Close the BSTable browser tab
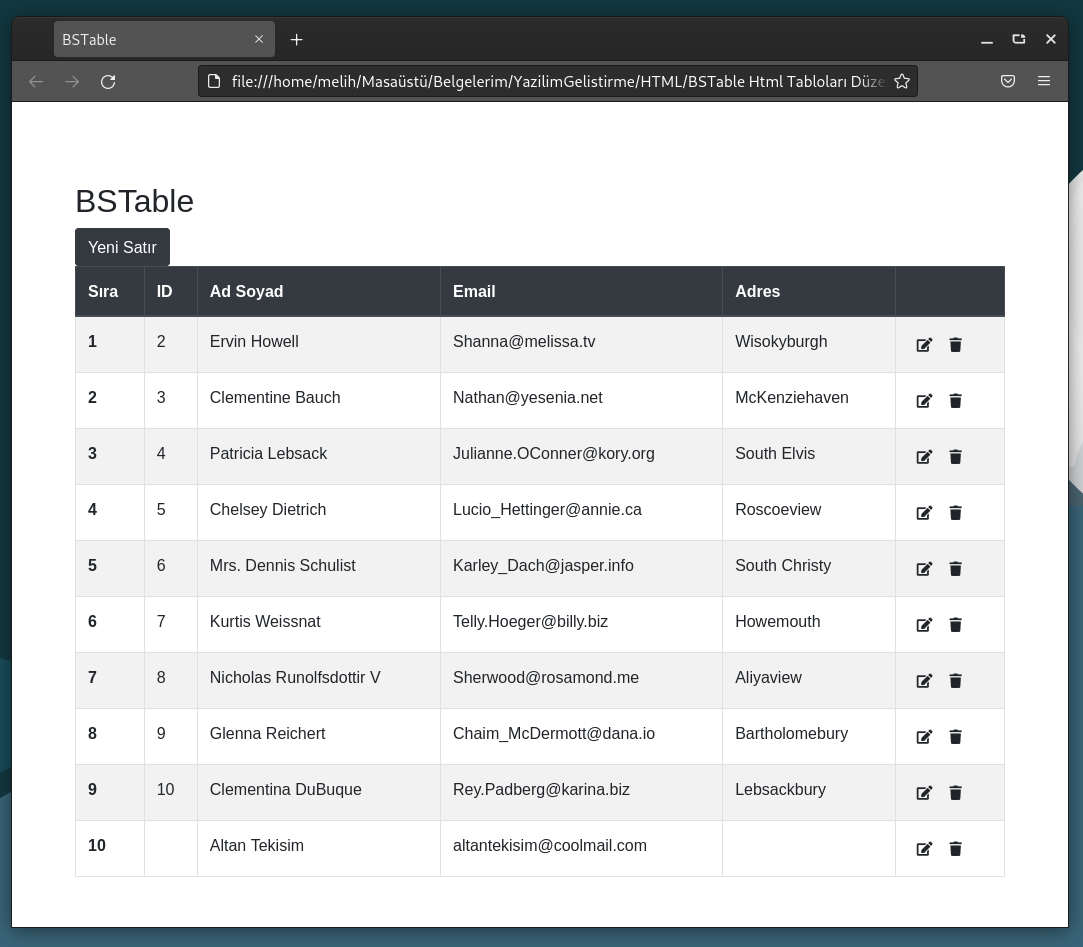 click(x=259, y=39)
